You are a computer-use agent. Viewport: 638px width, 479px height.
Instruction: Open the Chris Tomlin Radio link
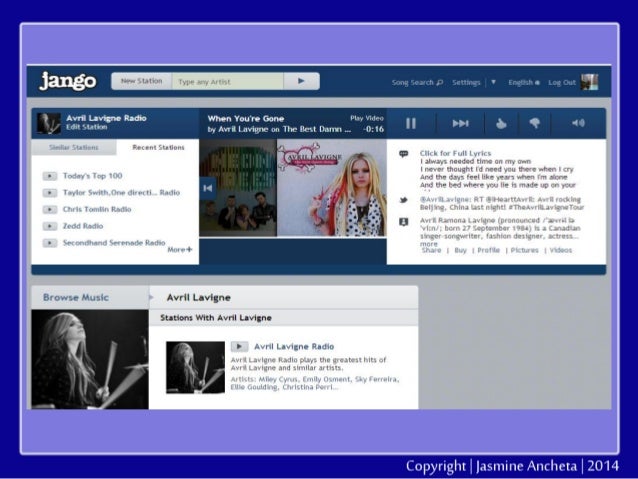click(97, 209)
